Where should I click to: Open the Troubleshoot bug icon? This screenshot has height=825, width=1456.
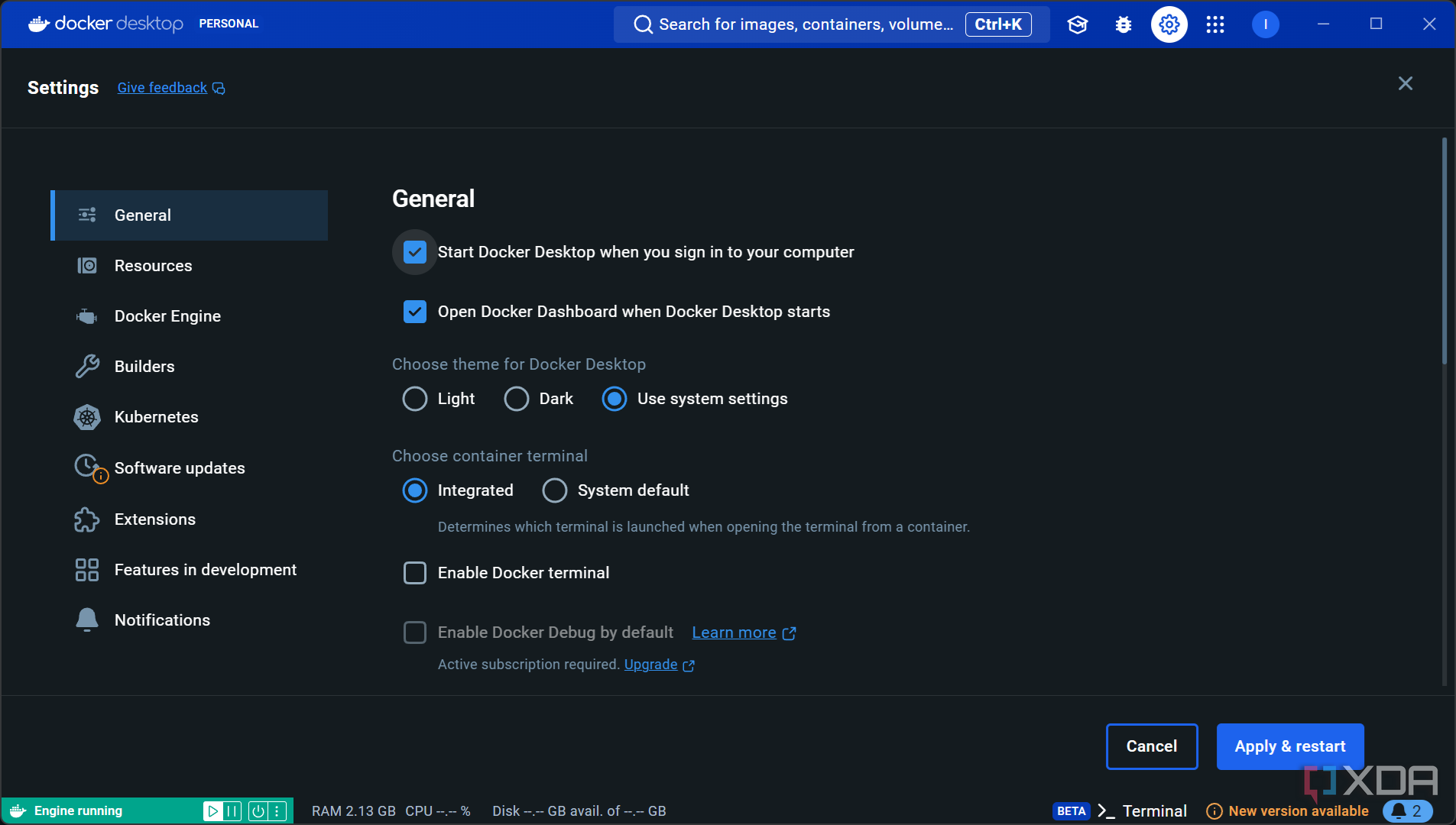[x=1124, y=24]
